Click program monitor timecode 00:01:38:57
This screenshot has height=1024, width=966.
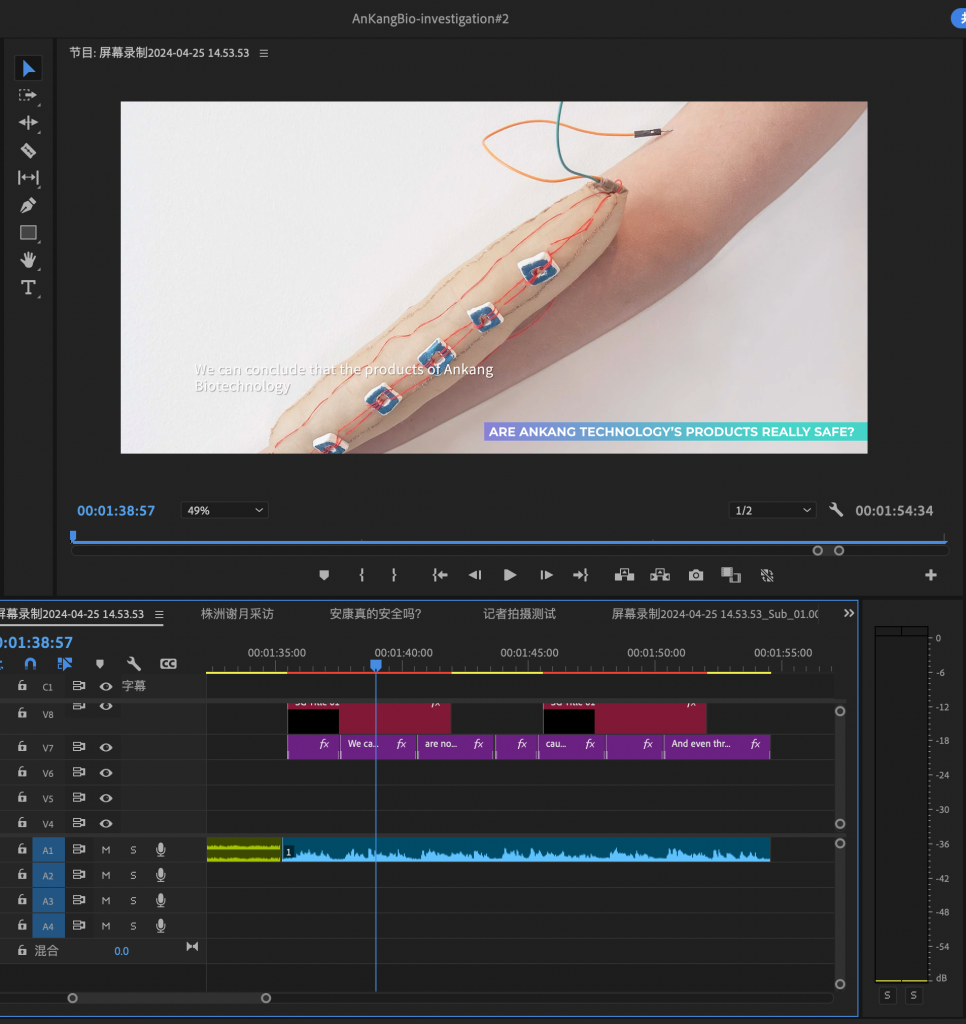pos(116,511)
